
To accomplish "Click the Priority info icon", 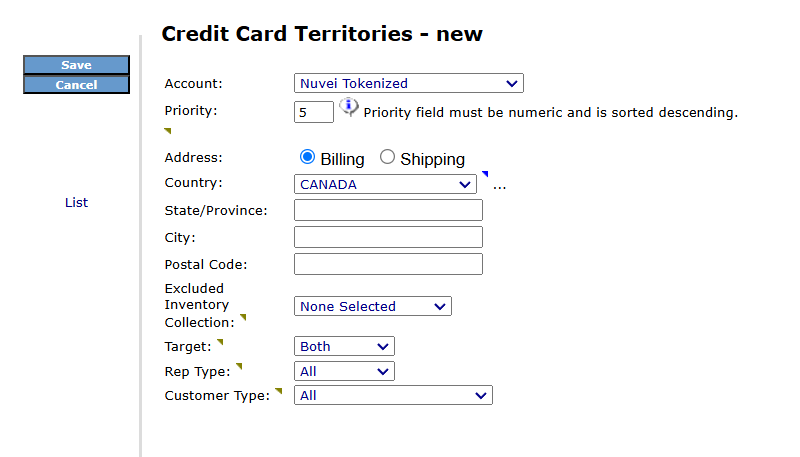I will click(349, 108).
